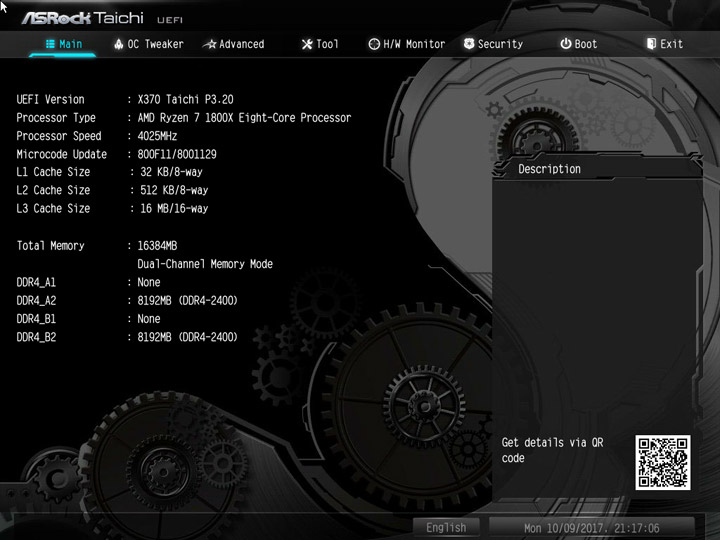Select the Total Memory value 16384MB
Image resolution: width=720 pixels, height=540 pixels.
pos(157,246)
